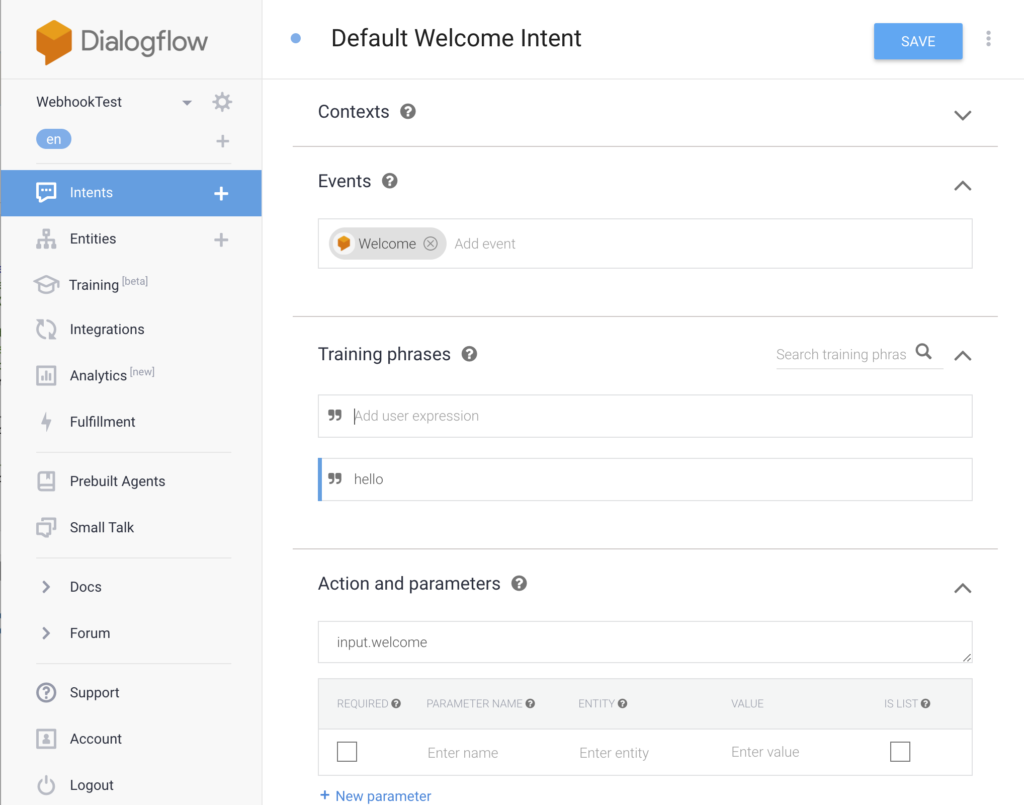Click the plus icon to create new intent
This screenshot has width=1024, height=805.
[222, 193]
